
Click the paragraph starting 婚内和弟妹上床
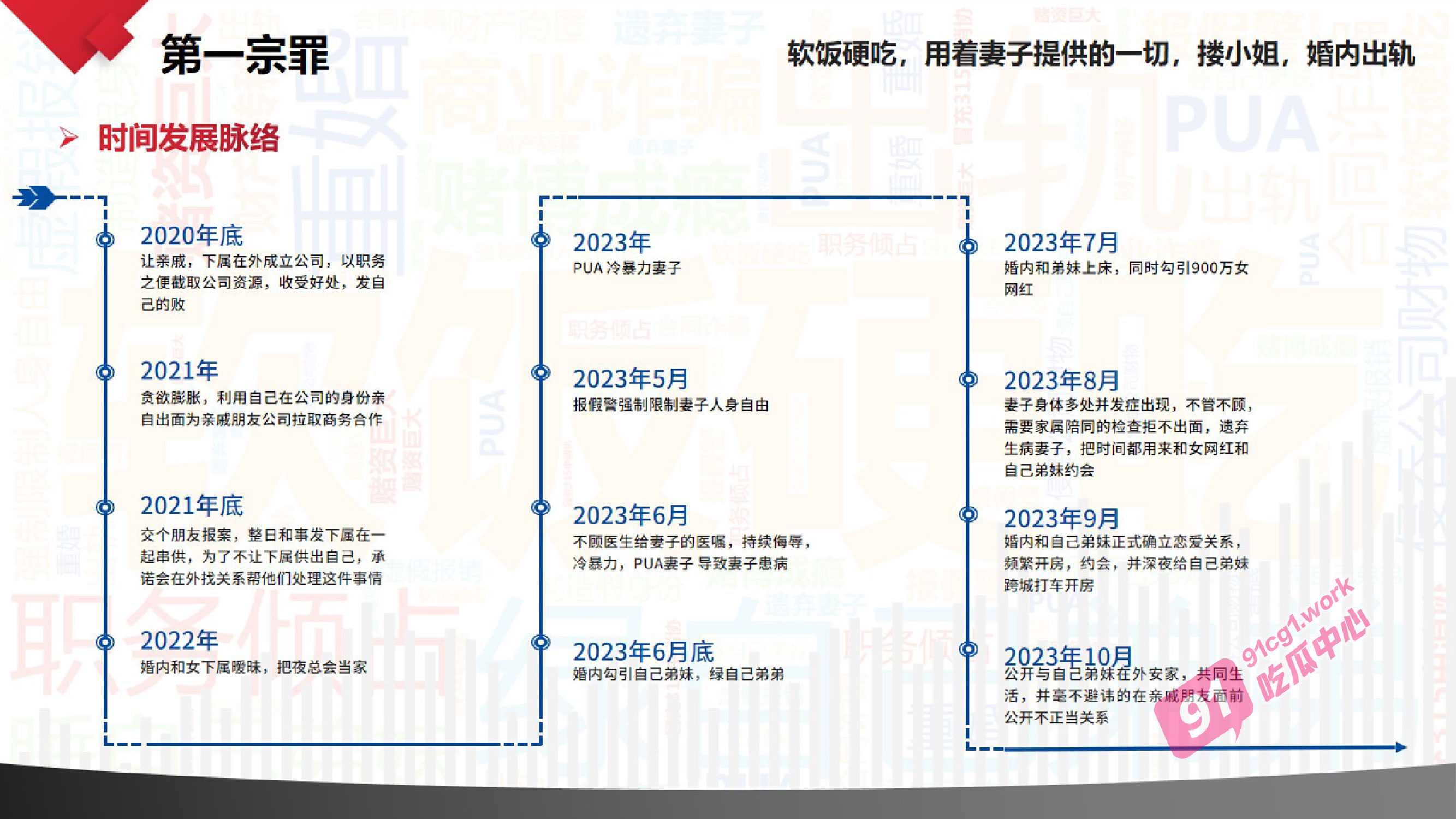tap(1126, 278)
